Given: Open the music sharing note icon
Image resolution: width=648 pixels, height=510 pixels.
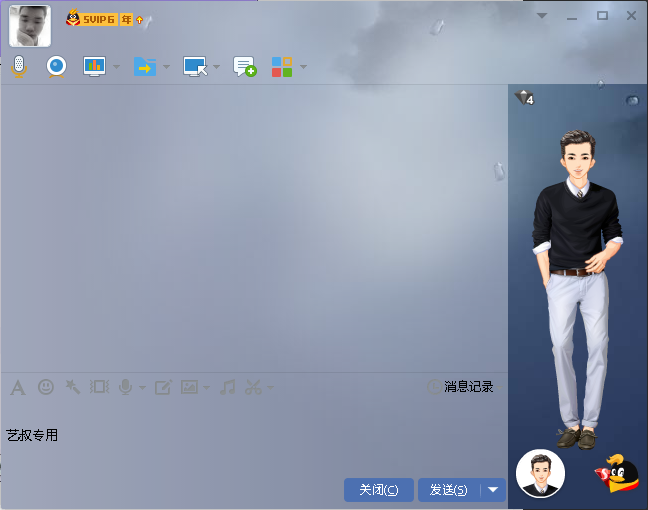Looking at the screenshot, I should [x=228, y=387].
